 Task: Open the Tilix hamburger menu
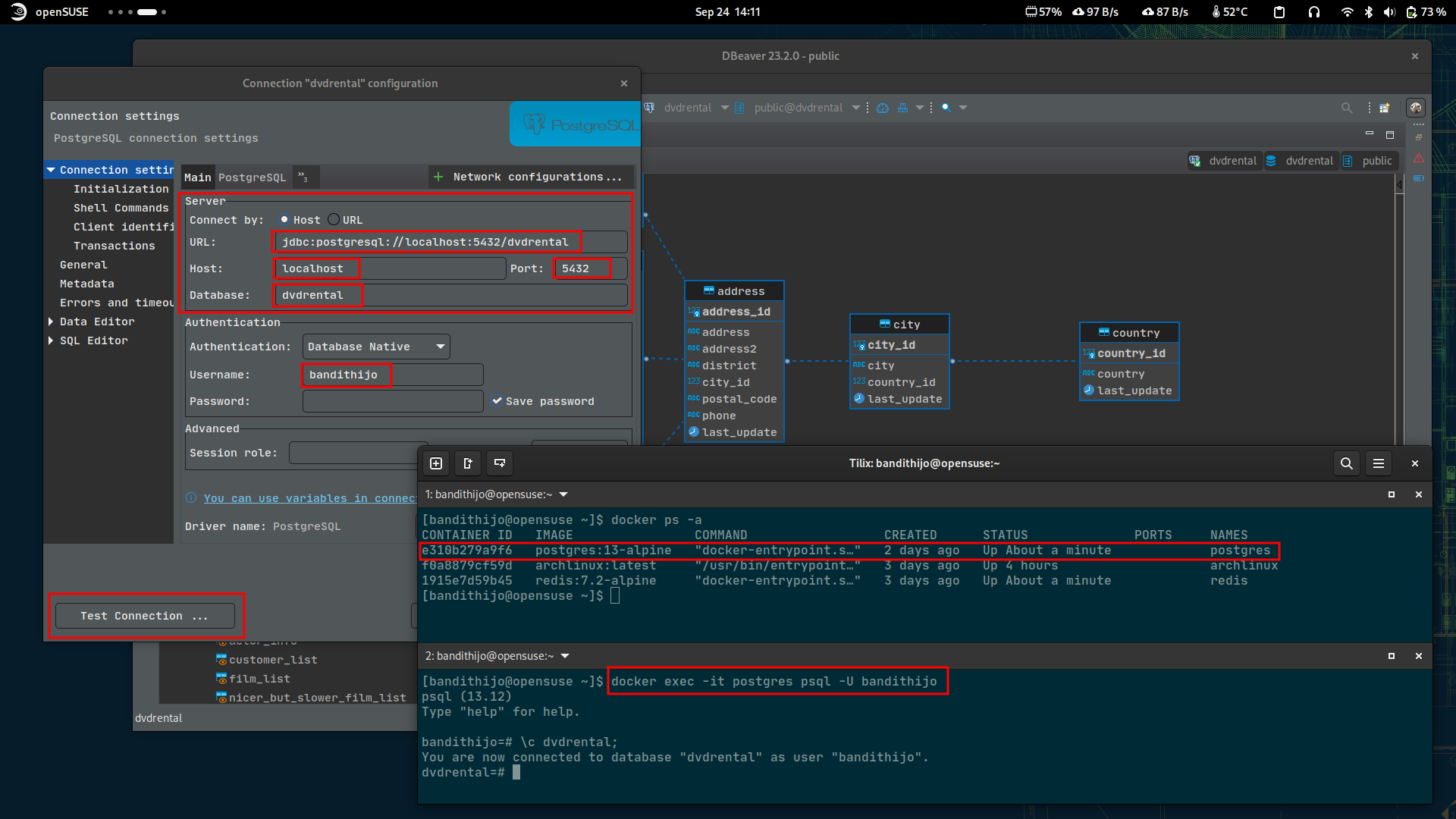pos(1379,463)
